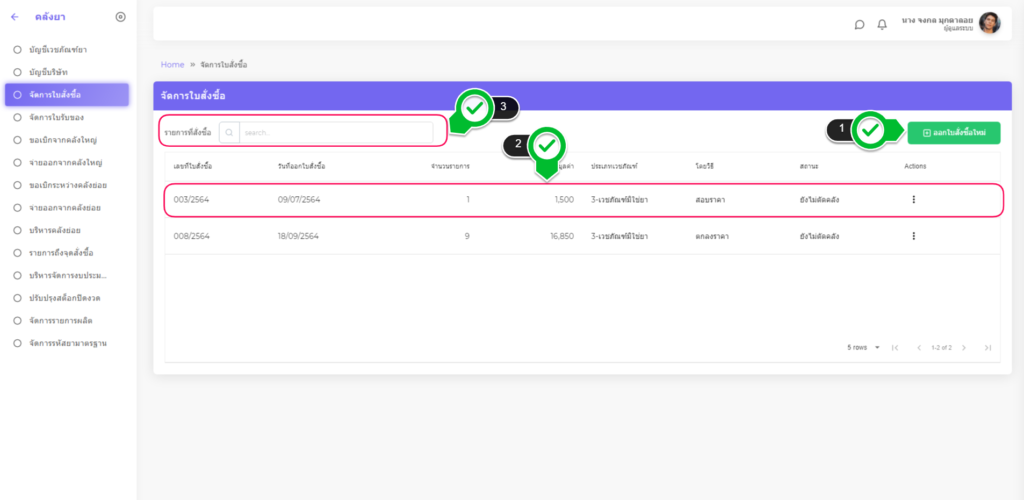Open the notifications bell icon
1024x500 pixels.
[882, 24]
